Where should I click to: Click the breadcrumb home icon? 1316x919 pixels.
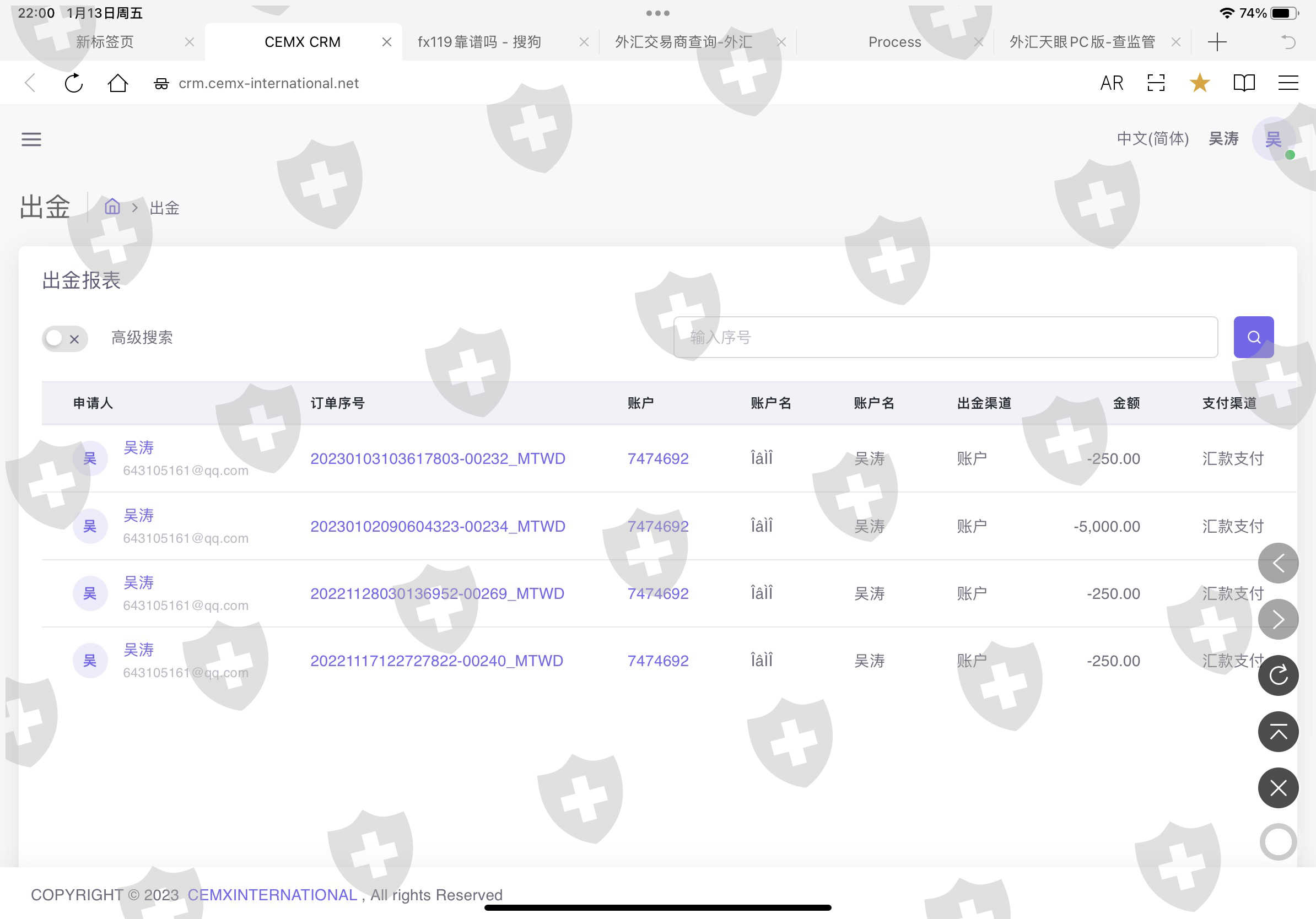112,207
